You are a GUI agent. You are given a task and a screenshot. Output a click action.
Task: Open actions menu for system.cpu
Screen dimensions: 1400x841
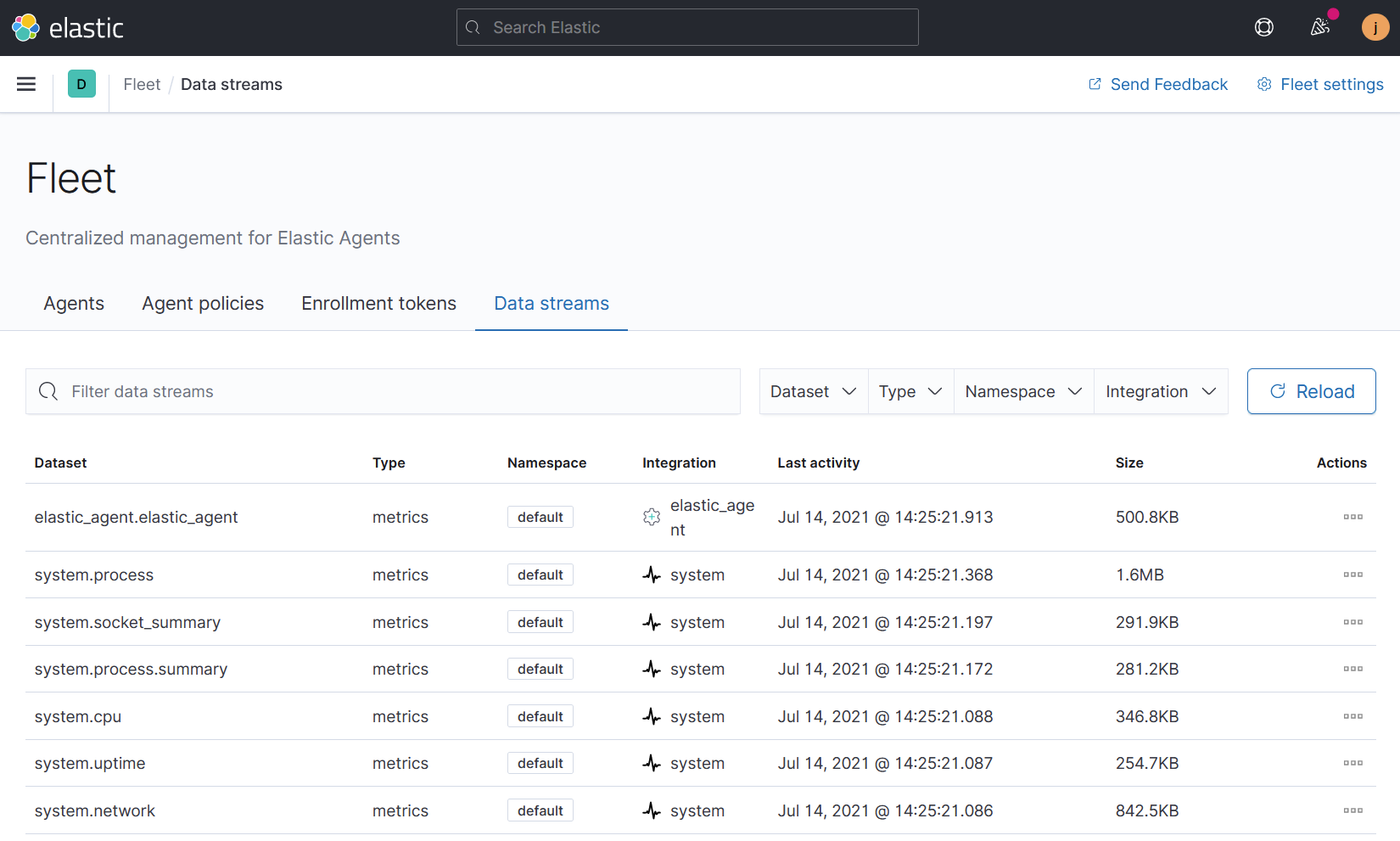coord(1353,716)
